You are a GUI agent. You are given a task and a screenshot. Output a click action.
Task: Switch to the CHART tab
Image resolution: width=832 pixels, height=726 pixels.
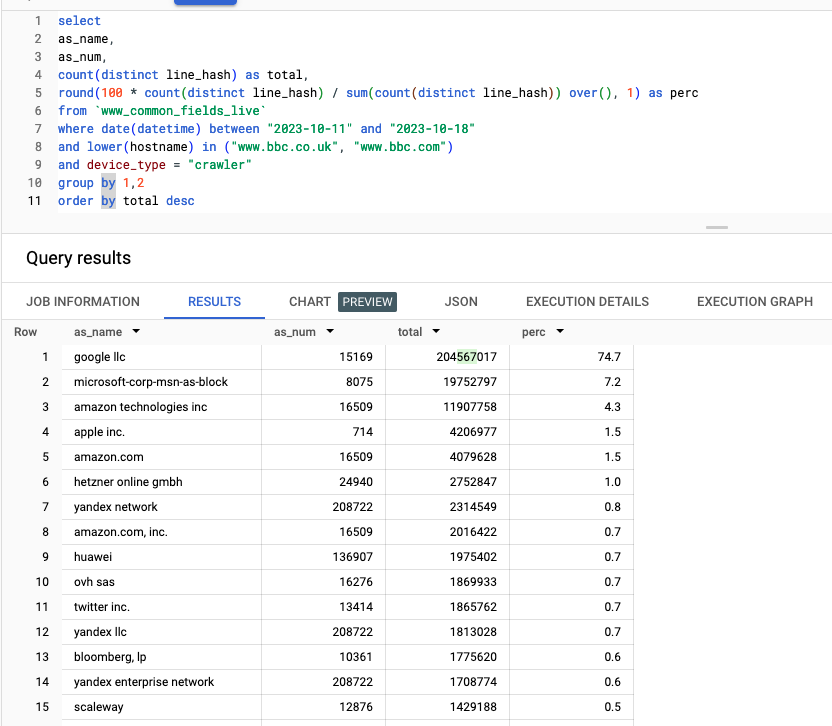click(x=310, y=301)
